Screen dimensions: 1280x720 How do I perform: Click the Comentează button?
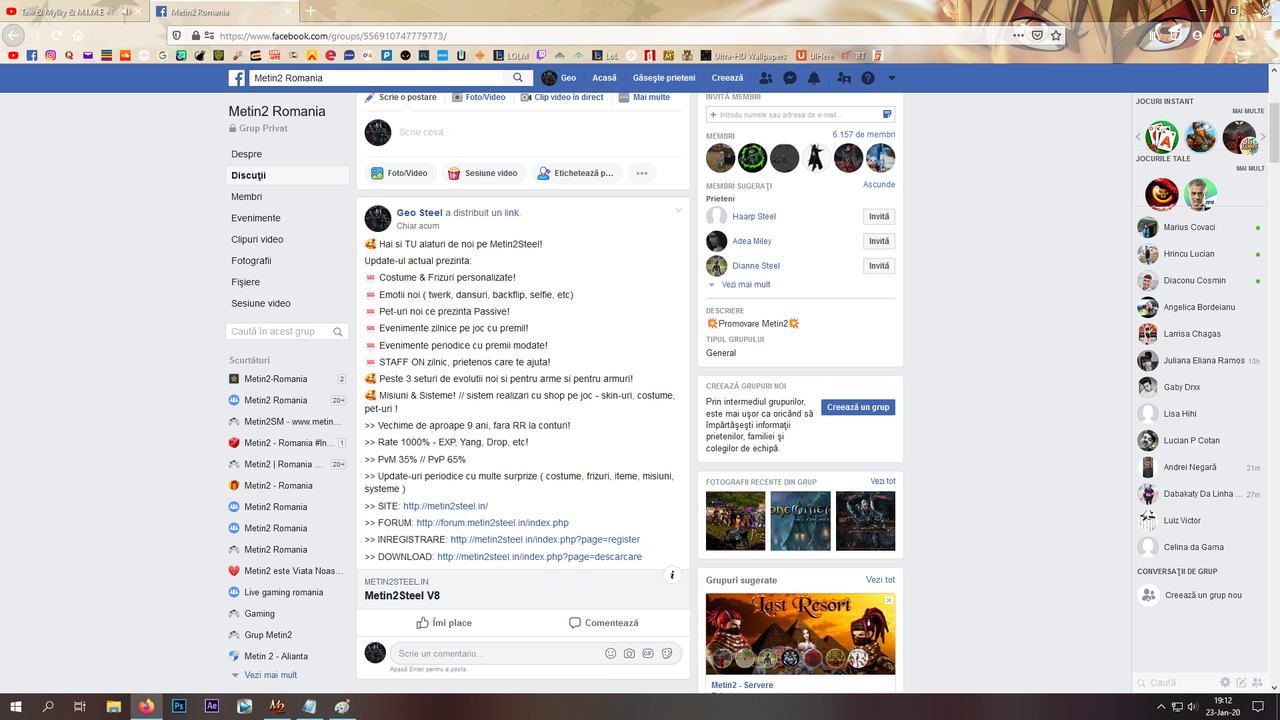603,623
